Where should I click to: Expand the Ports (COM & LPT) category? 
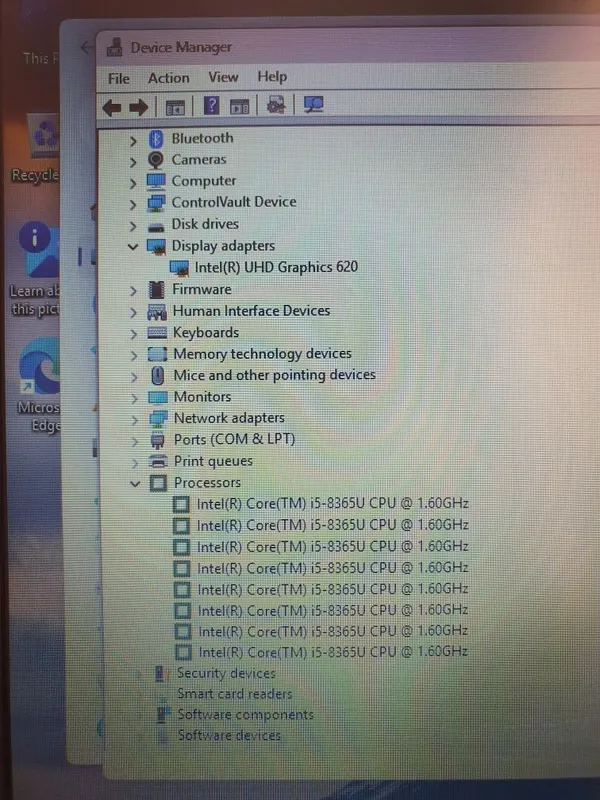pyautogui.click(x=135, y=441)
